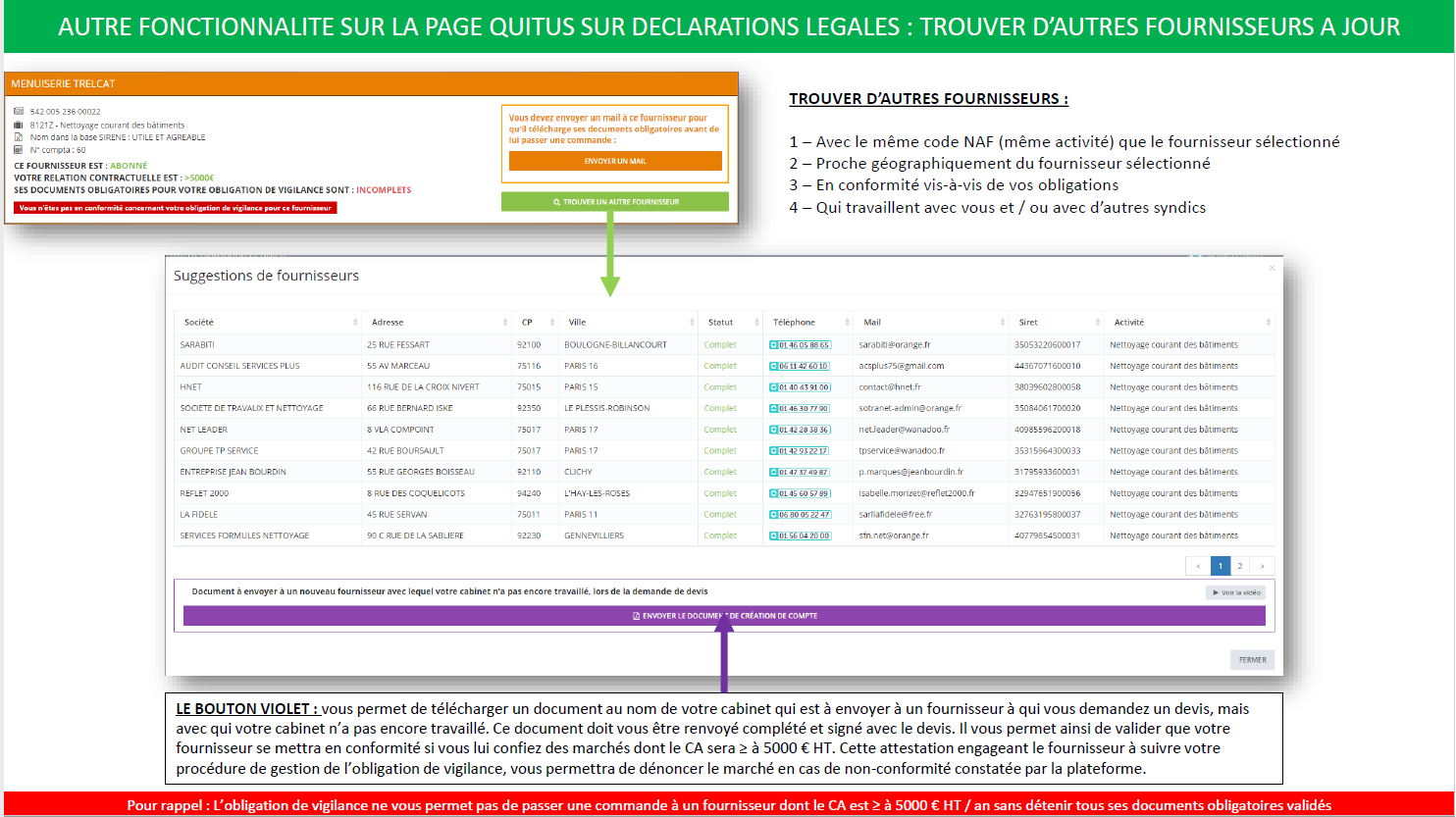The image size is (1456, 817).
Task: Click the Statut column sort arrows
Action: [756, 323]
